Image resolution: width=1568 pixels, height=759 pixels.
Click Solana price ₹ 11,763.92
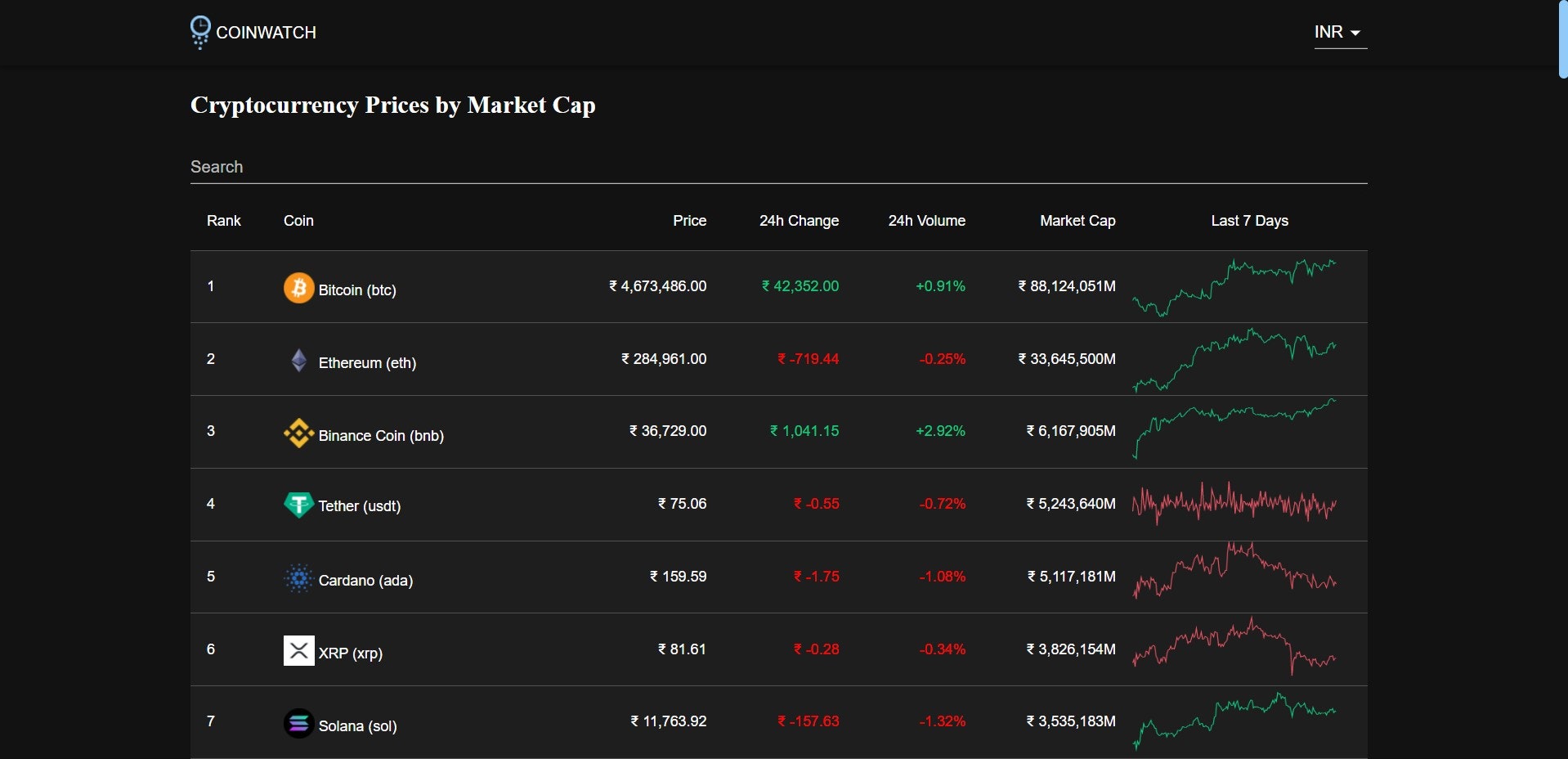point(669,721)
